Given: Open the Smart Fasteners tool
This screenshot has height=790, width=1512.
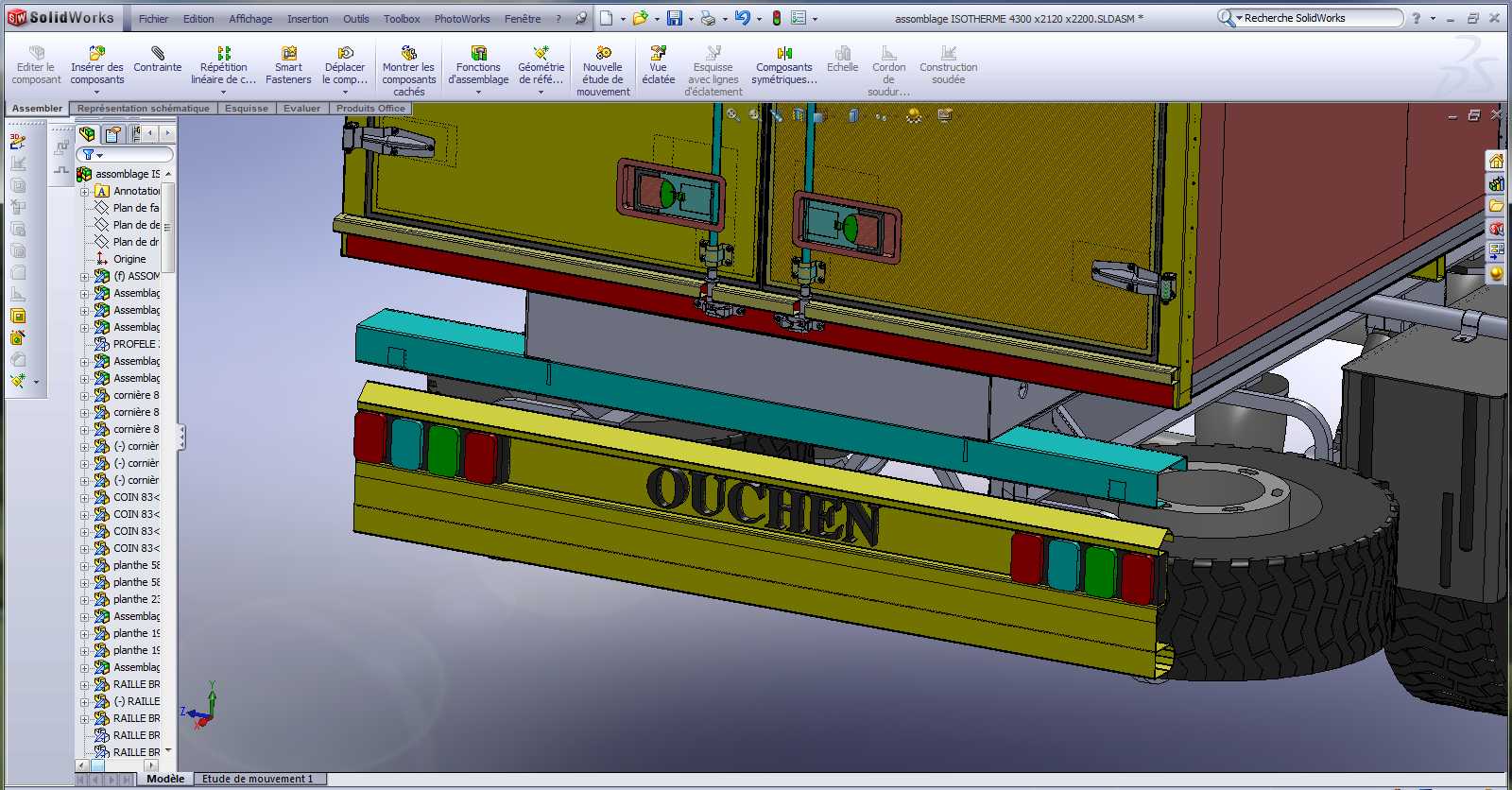Looking at the screenshot, I should click(x=288, y=65).
